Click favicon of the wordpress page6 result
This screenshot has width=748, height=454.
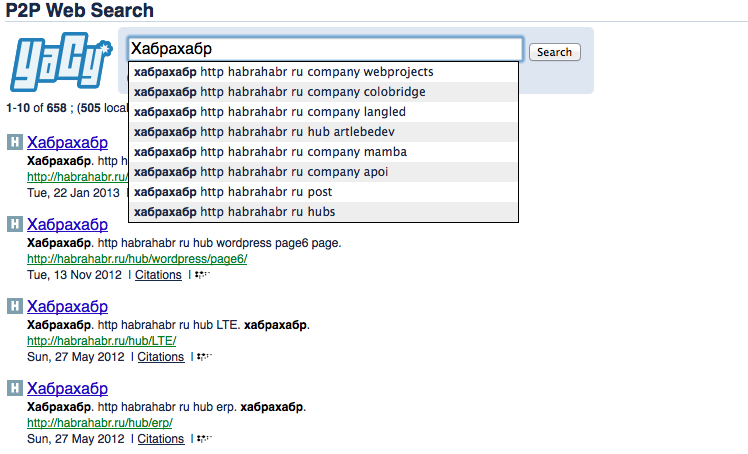pos(15,224)
